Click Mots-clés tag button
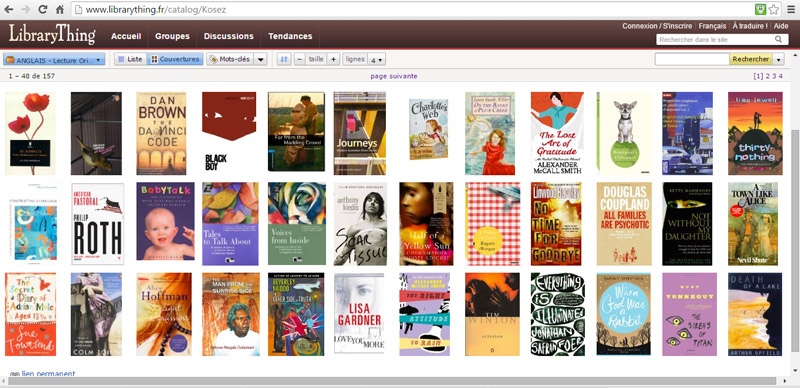800x388 pixels. click(x=230, y=59)
